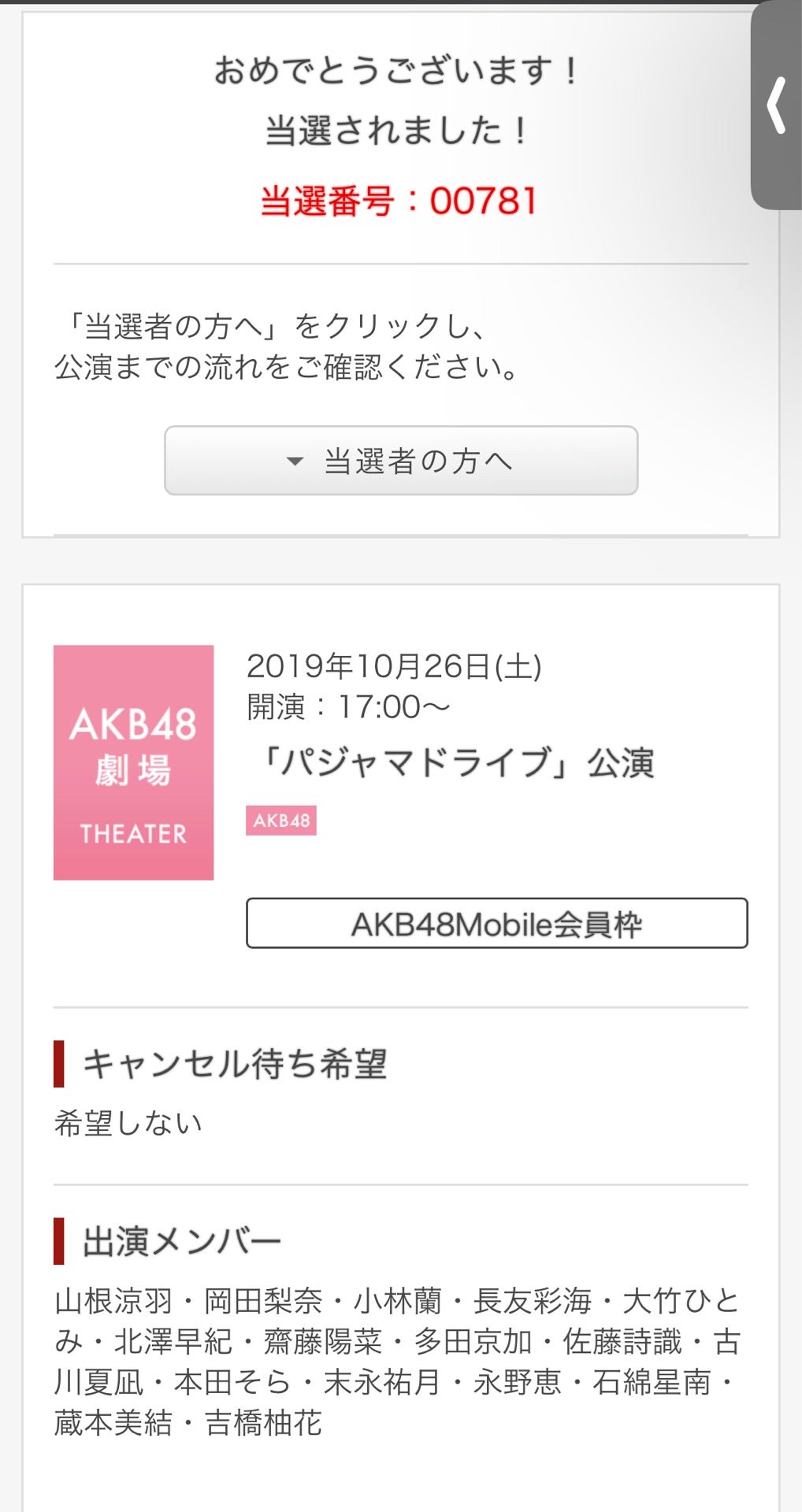Open the side panel chevron tab

click(777, 105)
